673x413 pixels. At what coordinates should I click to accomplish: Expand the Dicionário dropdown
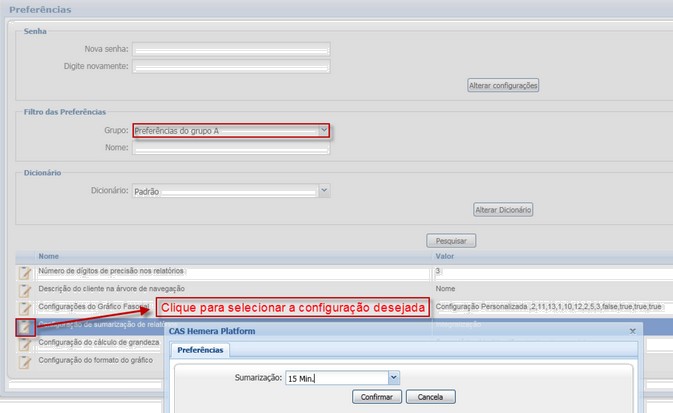click(323, 190)
